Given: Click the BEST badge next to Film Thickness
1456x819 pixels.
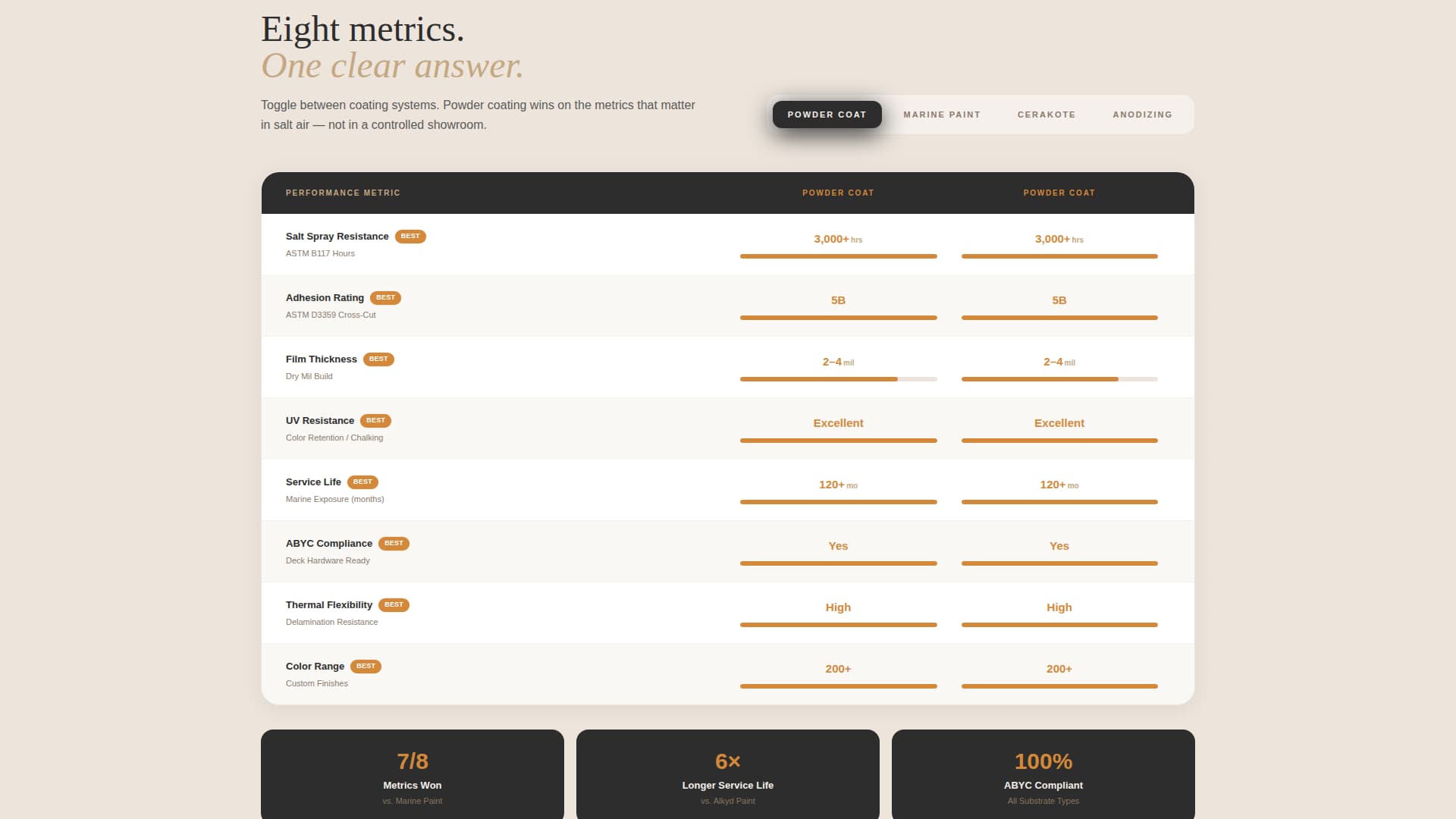Looking at the screenshot, I should [378, 359].
